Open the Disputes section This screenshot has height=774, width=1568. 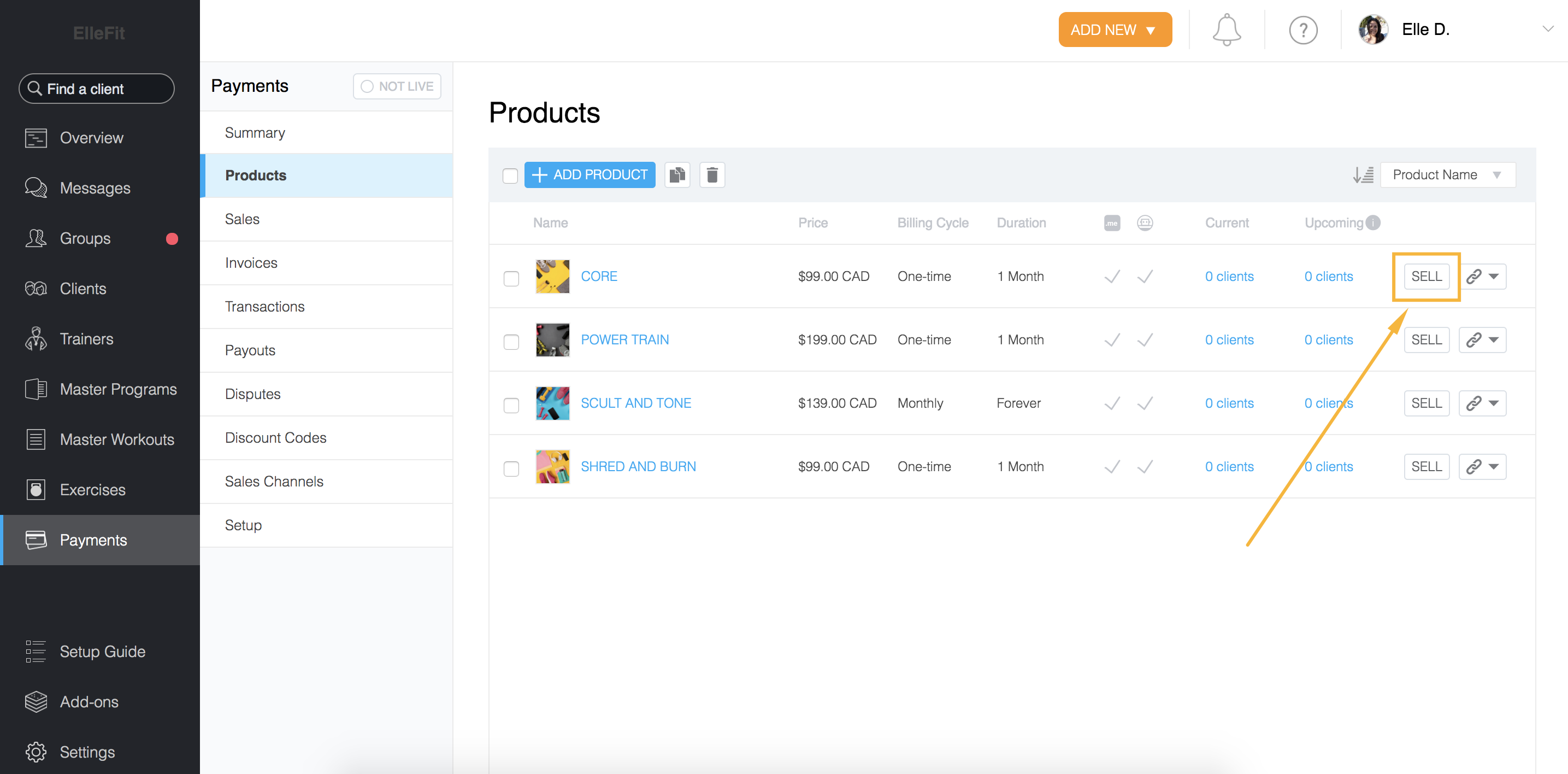(326, 394)
